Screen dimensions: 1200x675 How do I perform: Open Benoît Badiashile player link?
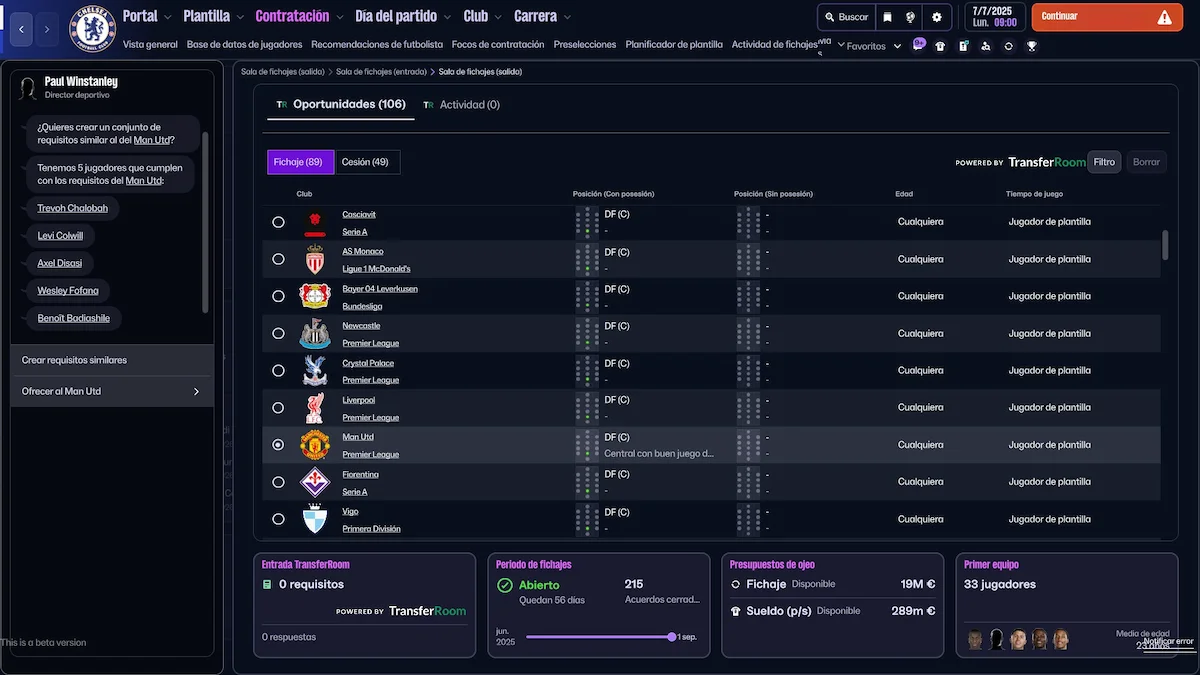(x=73, y=318)
